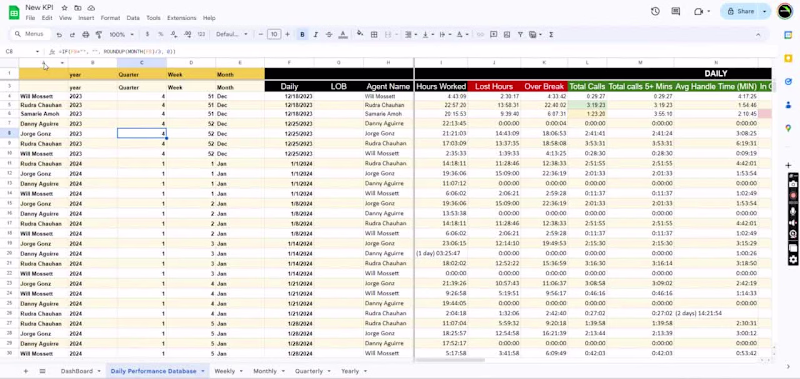800x379 pixels.
Task: Open the all sheets list button
Action: pos(43,371)
